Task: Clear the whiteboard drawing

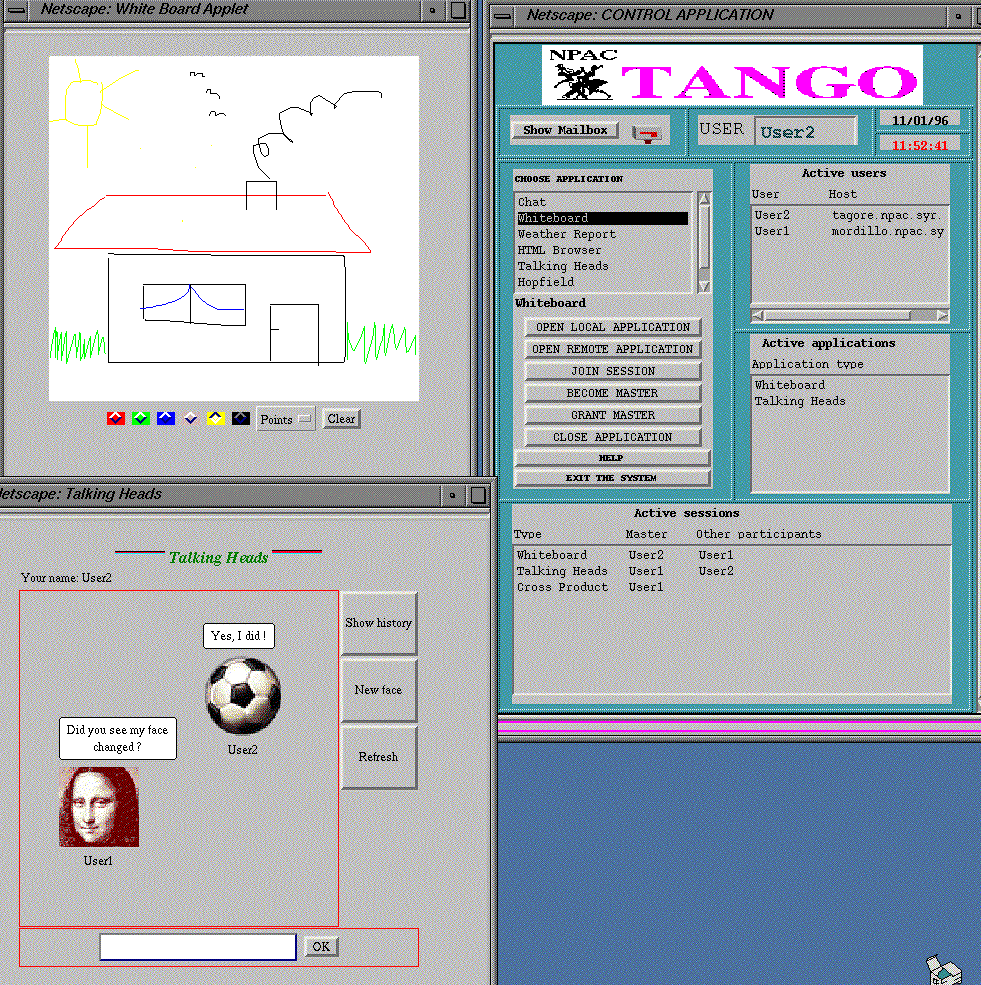Action: 341,419
